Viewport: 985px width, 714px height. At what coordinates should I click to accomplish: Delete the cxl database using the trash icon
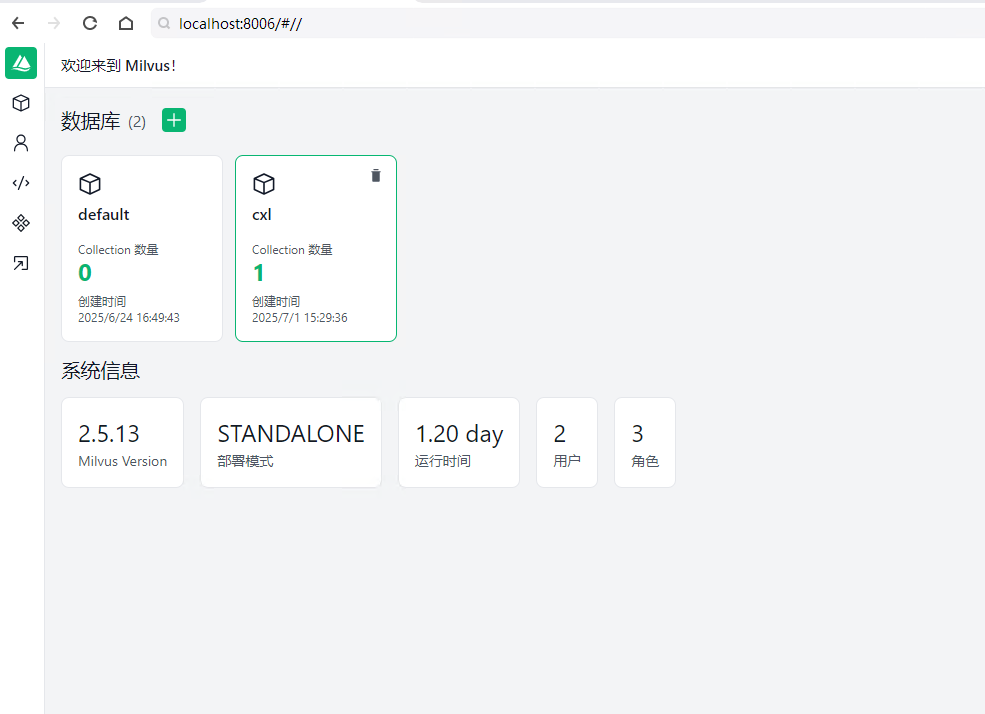[x=376, y=176]
